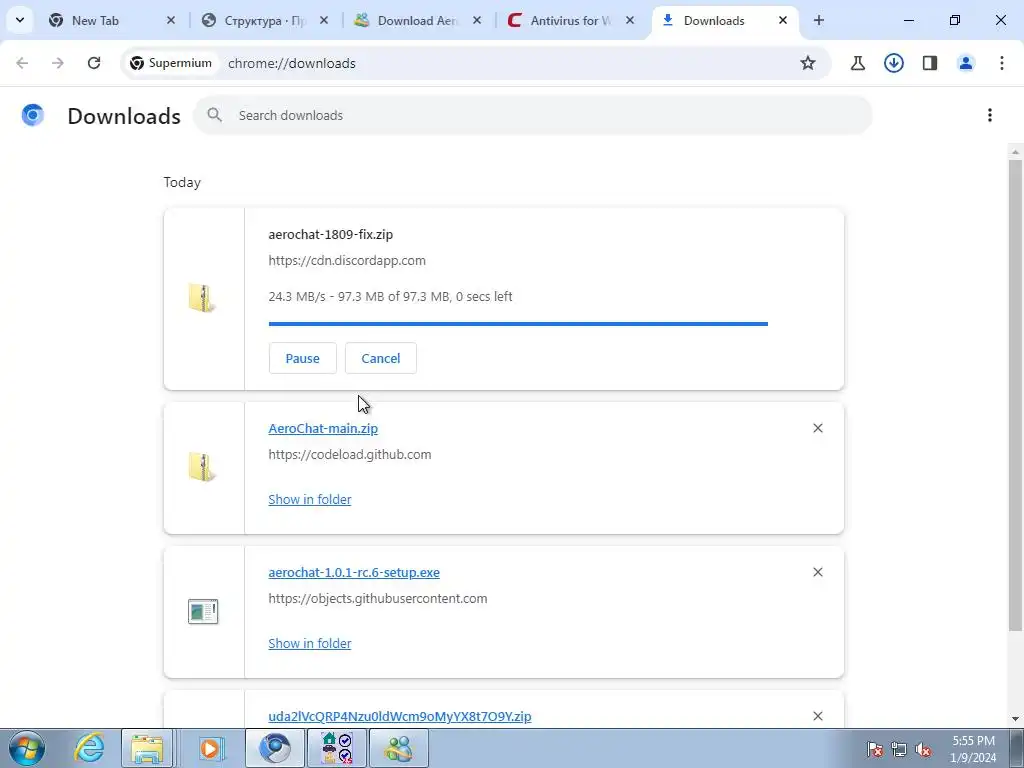The width and height of the screenshot is (1024, 768).
Task: Open the uda2lVcQRP4Nzu0ldWcm9oMyYX8t7O9Y.zip link
Action: point(400,716)
